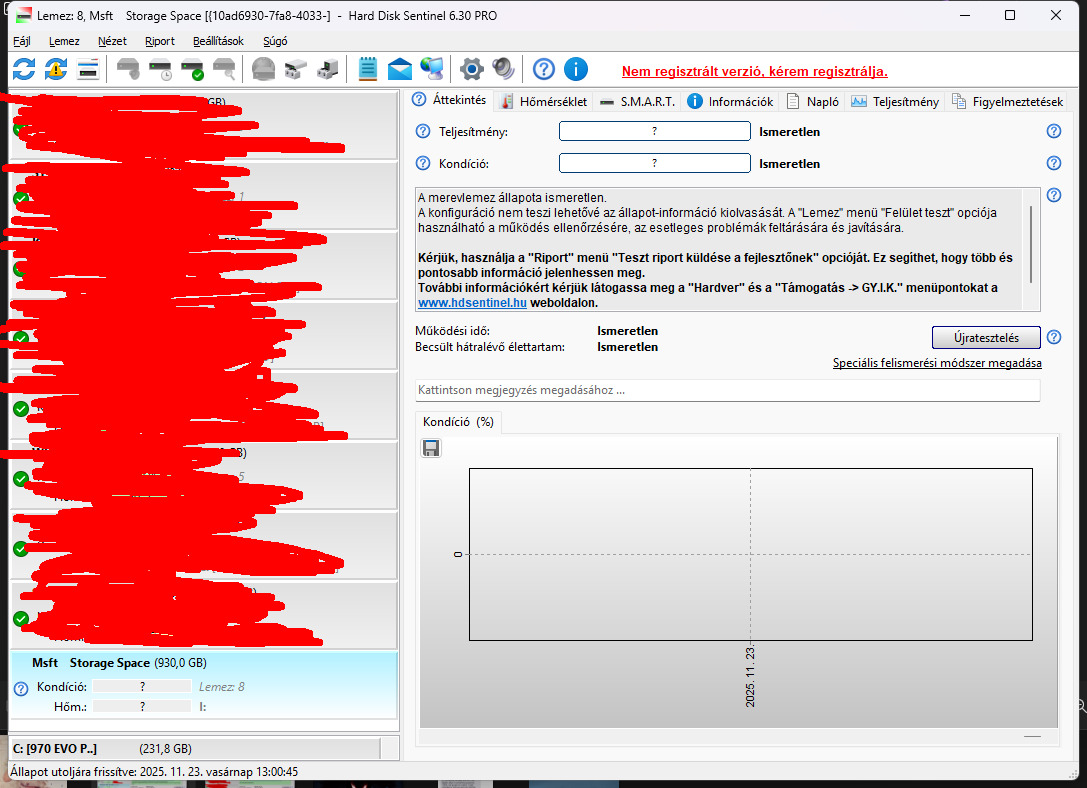Click help icon next to Újratesztelés button

[1054, 337]
